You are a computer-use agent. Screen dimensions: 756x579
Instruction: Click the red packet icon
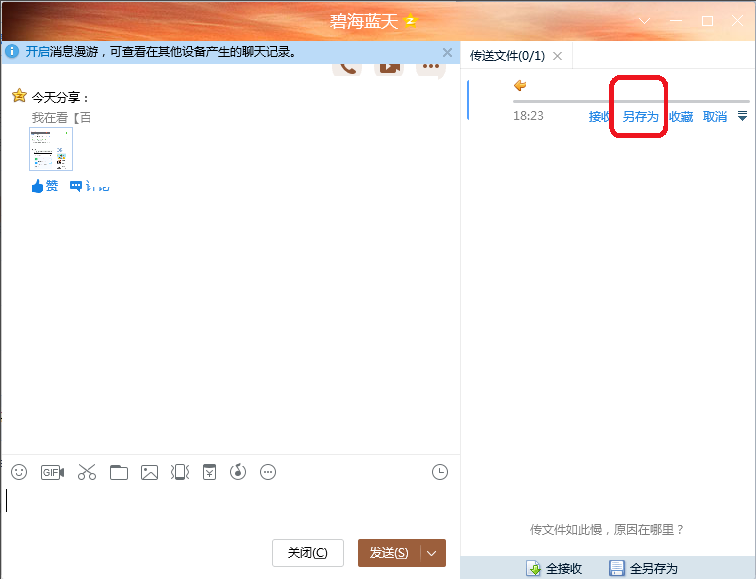[x=209, y=472]
